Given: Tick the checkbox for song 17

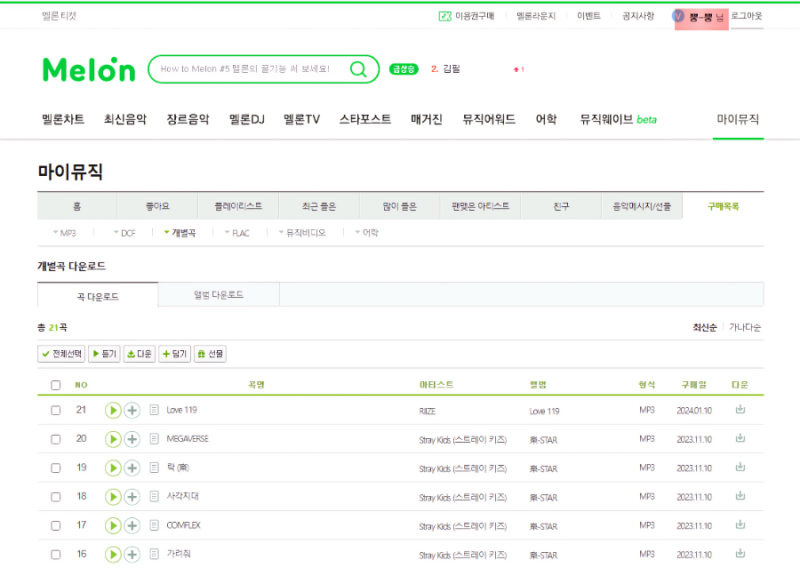Looking at the screenshot, I should (56, 526).
